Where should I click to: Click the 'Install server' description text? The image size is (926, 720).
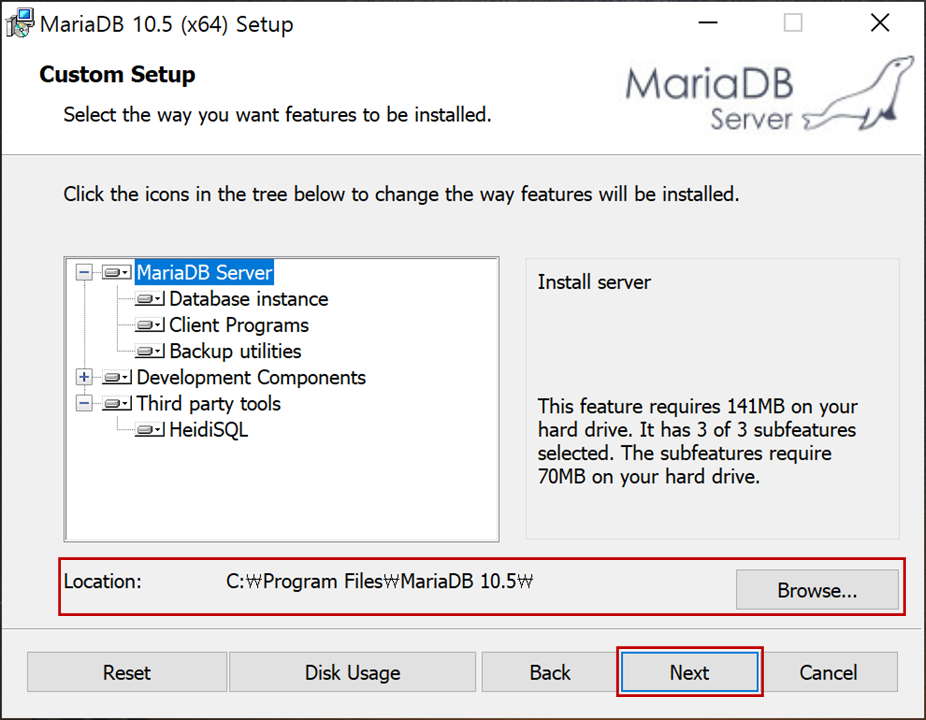point(594,282)
